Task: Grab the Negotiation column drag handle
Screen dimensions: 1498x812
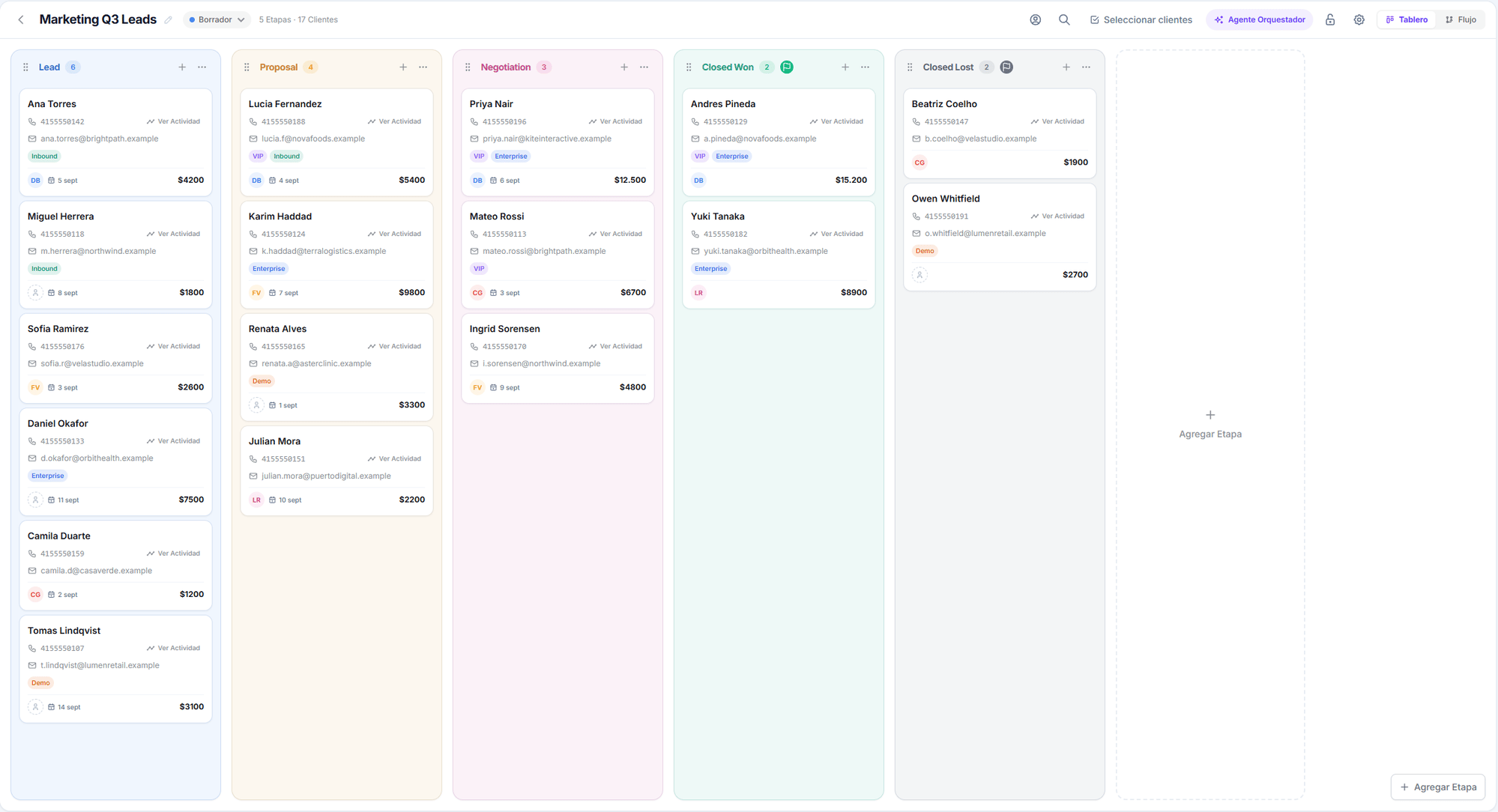Action: coord(468,67)
